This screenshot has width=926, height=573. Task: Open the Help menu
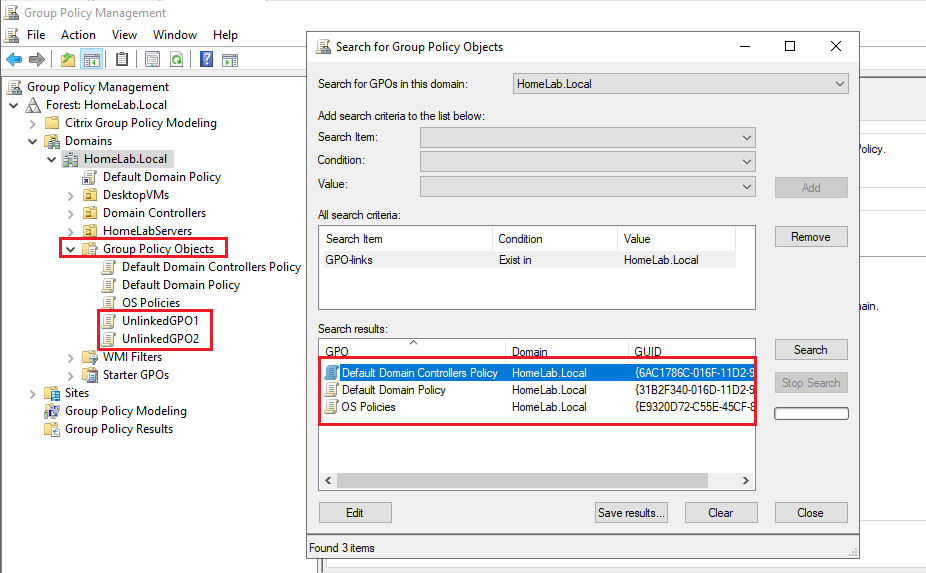[225, 35]
